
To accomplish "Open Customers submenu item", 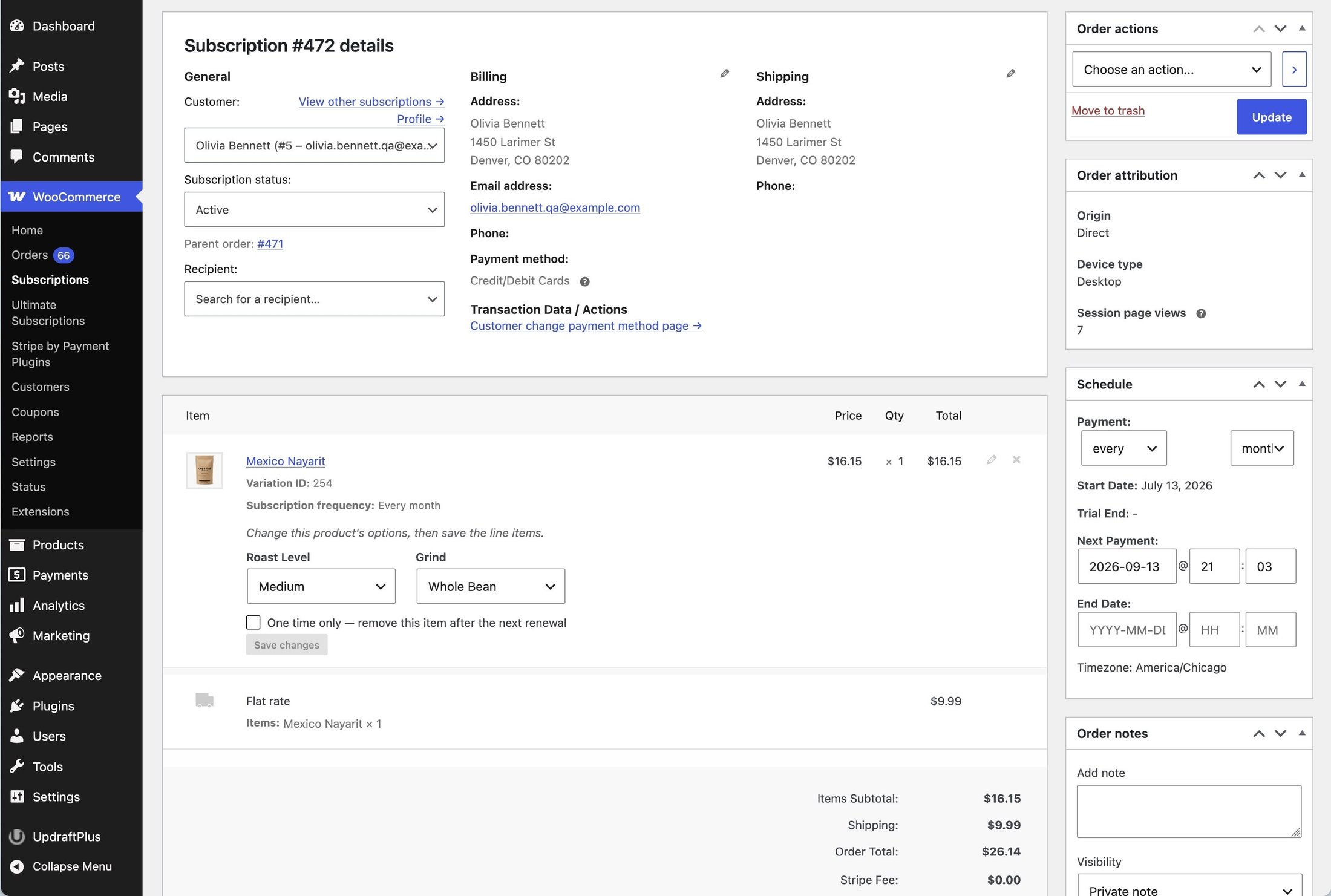I will [41, 387].
